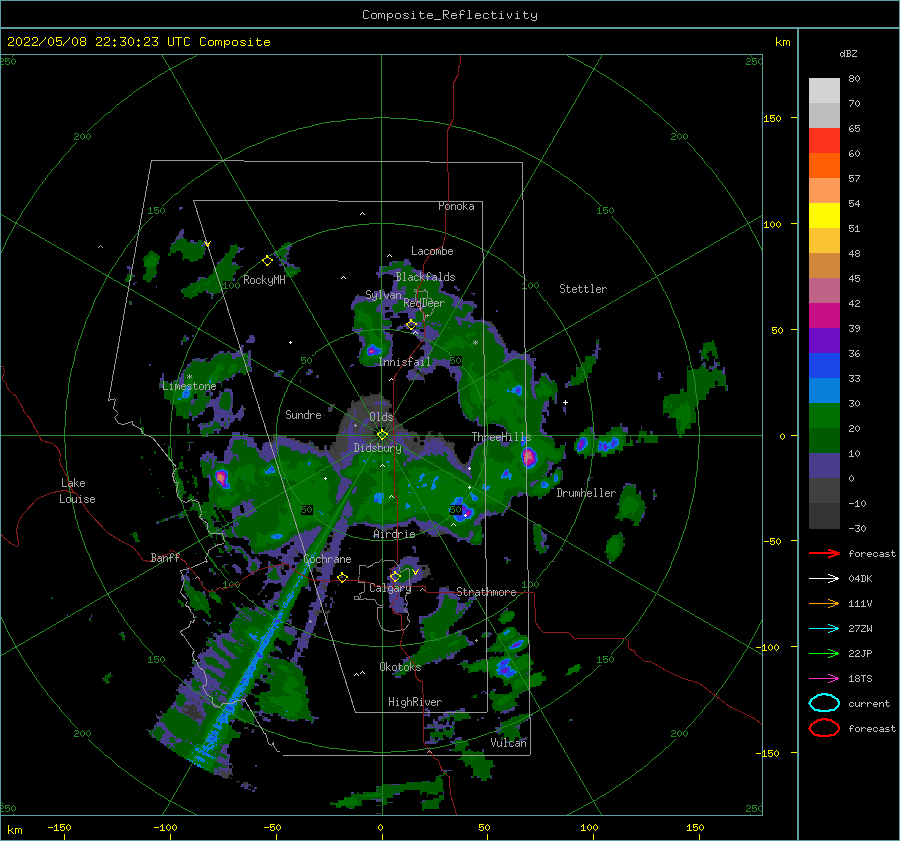Click the Drumheller label

586,493
